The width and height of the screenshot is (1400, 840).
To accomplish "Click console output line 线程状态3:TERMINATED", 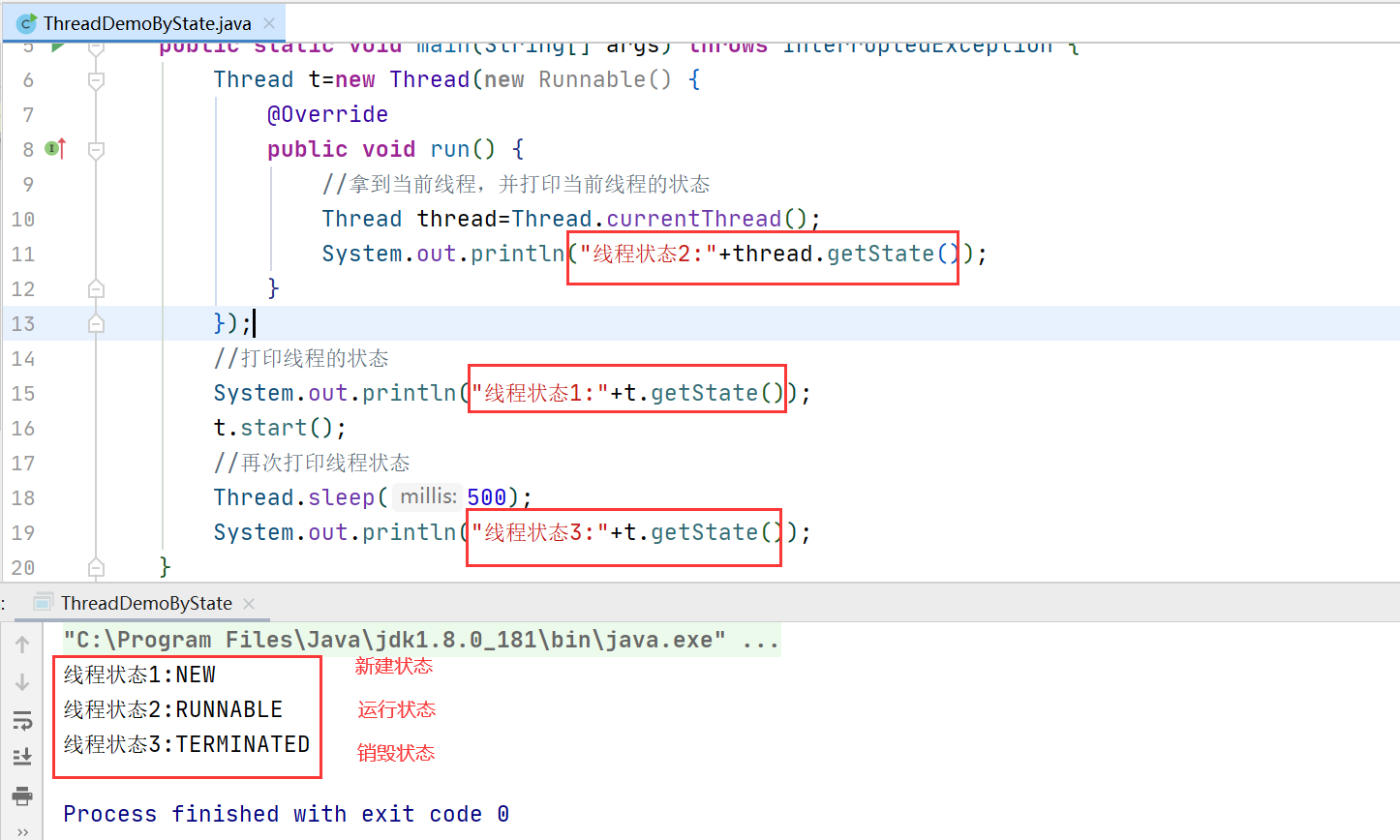I will (x=187, y=744).
